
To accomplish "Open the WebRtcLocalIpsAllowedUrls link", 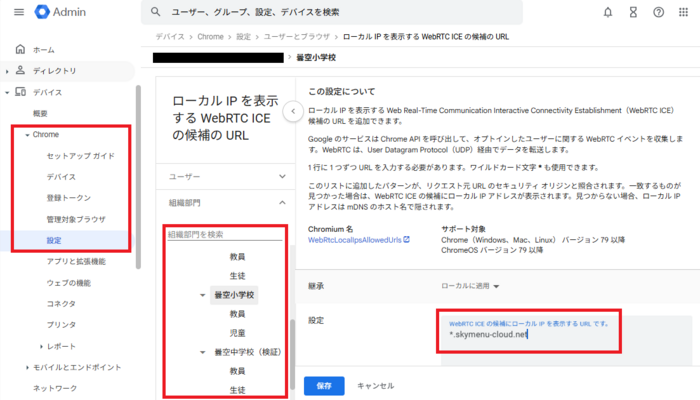I will (x=355, y=241).
